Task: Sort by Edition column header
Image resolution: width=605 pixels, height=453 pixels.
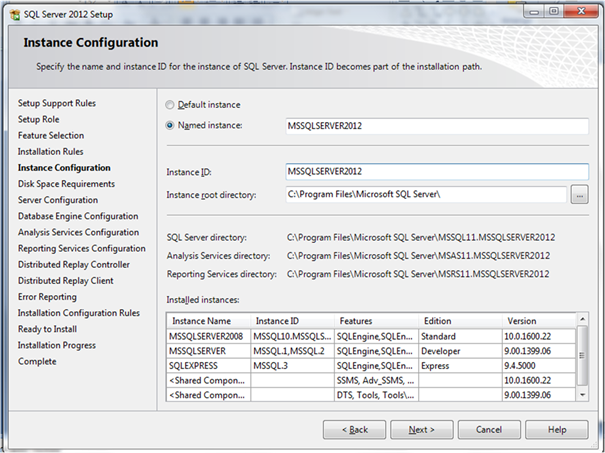Action: (460, 321)
